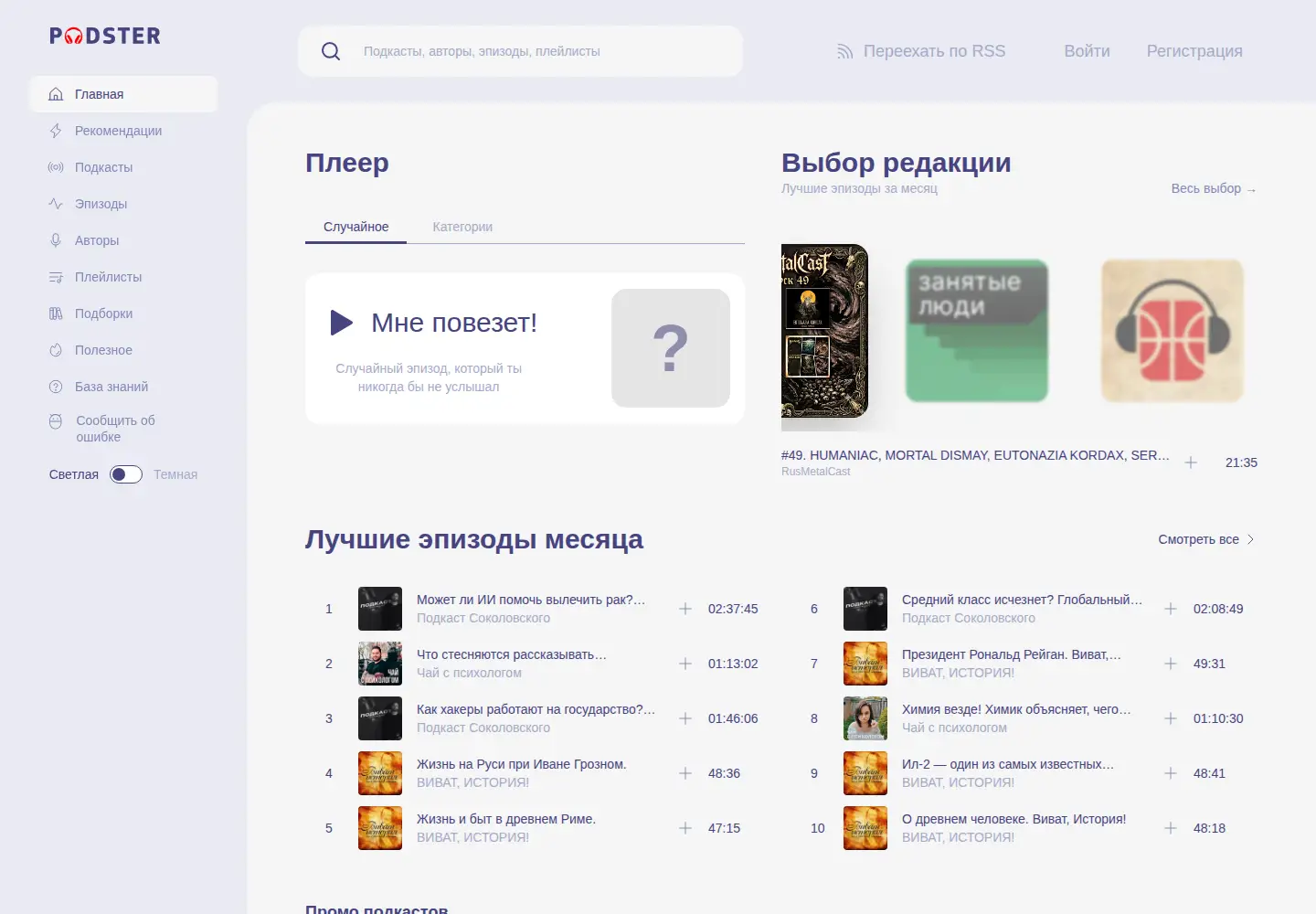Click the broadcast icon for Подкасты
This screenshot has height=914, width=1316.
56,167
